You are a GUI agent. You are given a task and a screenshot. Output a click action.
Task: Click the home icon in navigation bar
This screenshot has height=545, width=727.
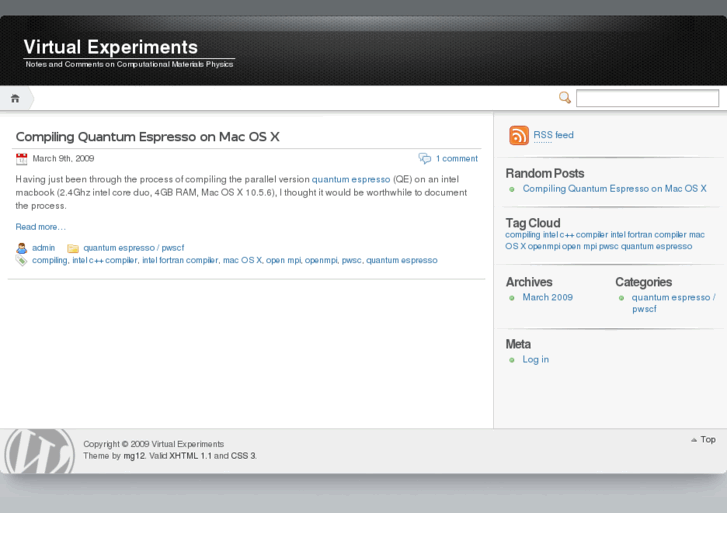(15, 98)
